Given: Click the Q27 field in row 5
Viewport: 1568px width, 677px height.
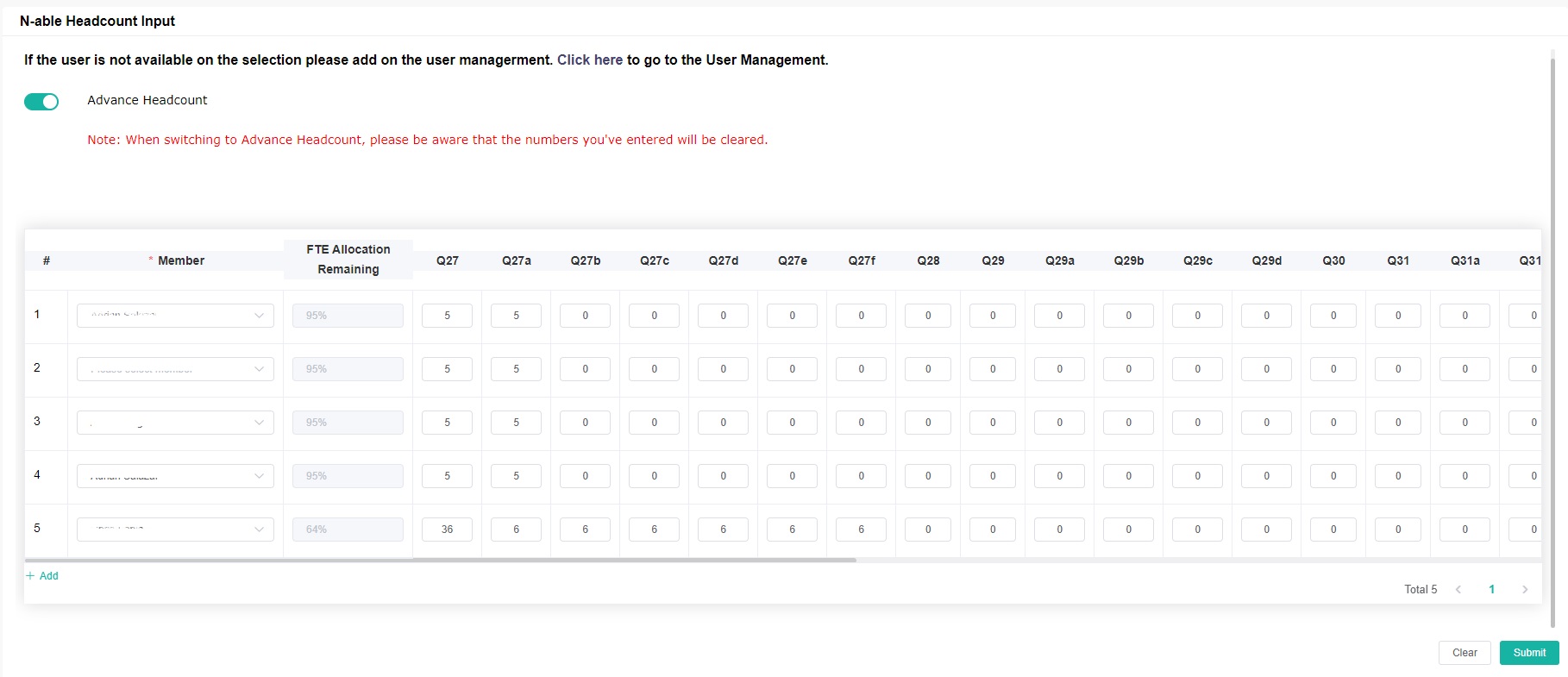Looking at the screenshot, I should pyautogui.click(x=447, y=530).
